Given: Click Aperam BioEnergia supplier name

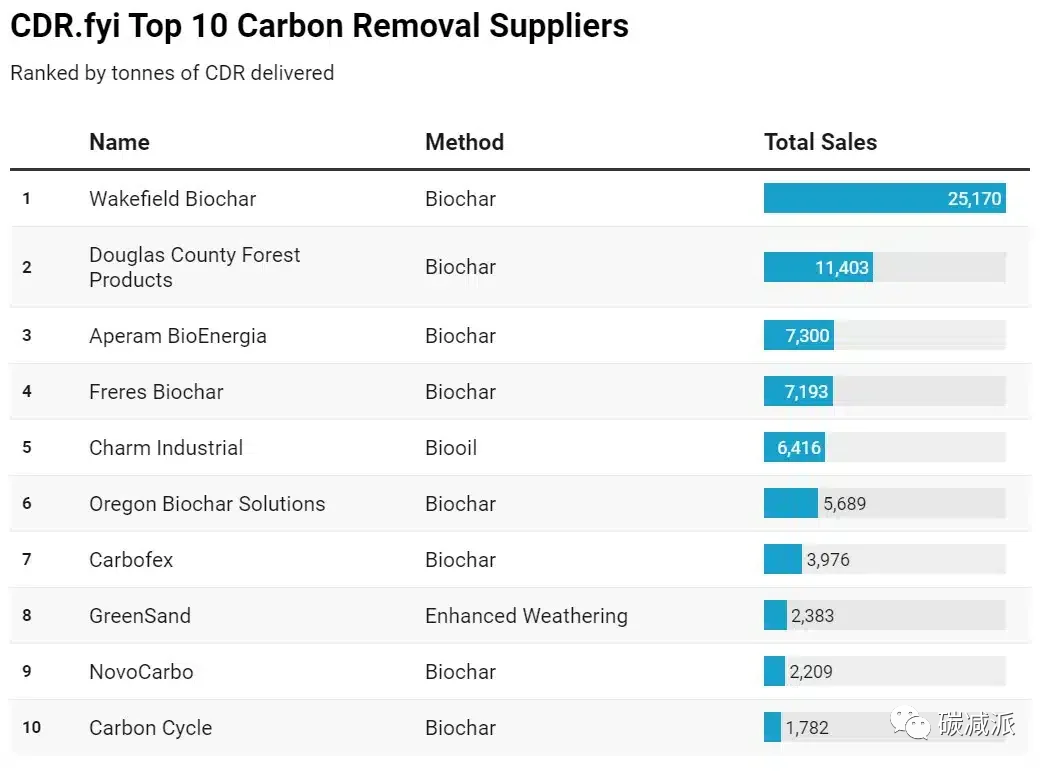Looking at the screenshot, I should tap(177, 336).
